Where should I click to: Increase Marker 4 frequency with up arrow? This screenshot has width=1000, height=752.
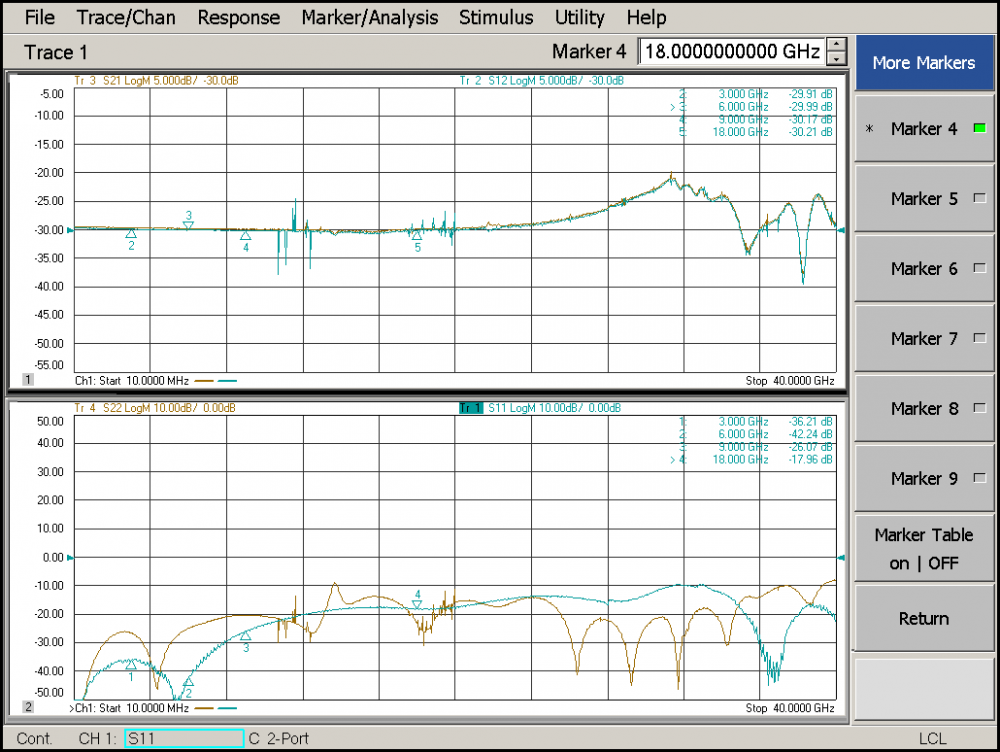tap(836, 45)
